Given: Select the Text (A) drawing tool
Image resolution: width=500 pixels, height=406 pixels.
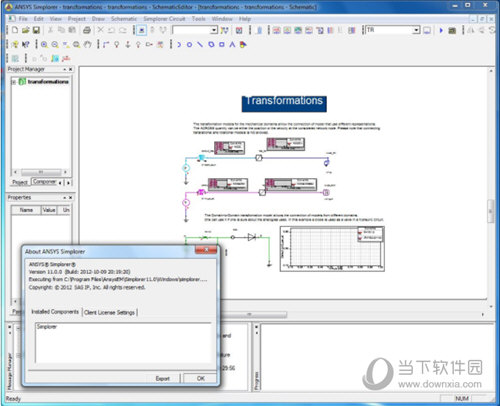Looking at the screenshot, I should [x=232, y=44].
